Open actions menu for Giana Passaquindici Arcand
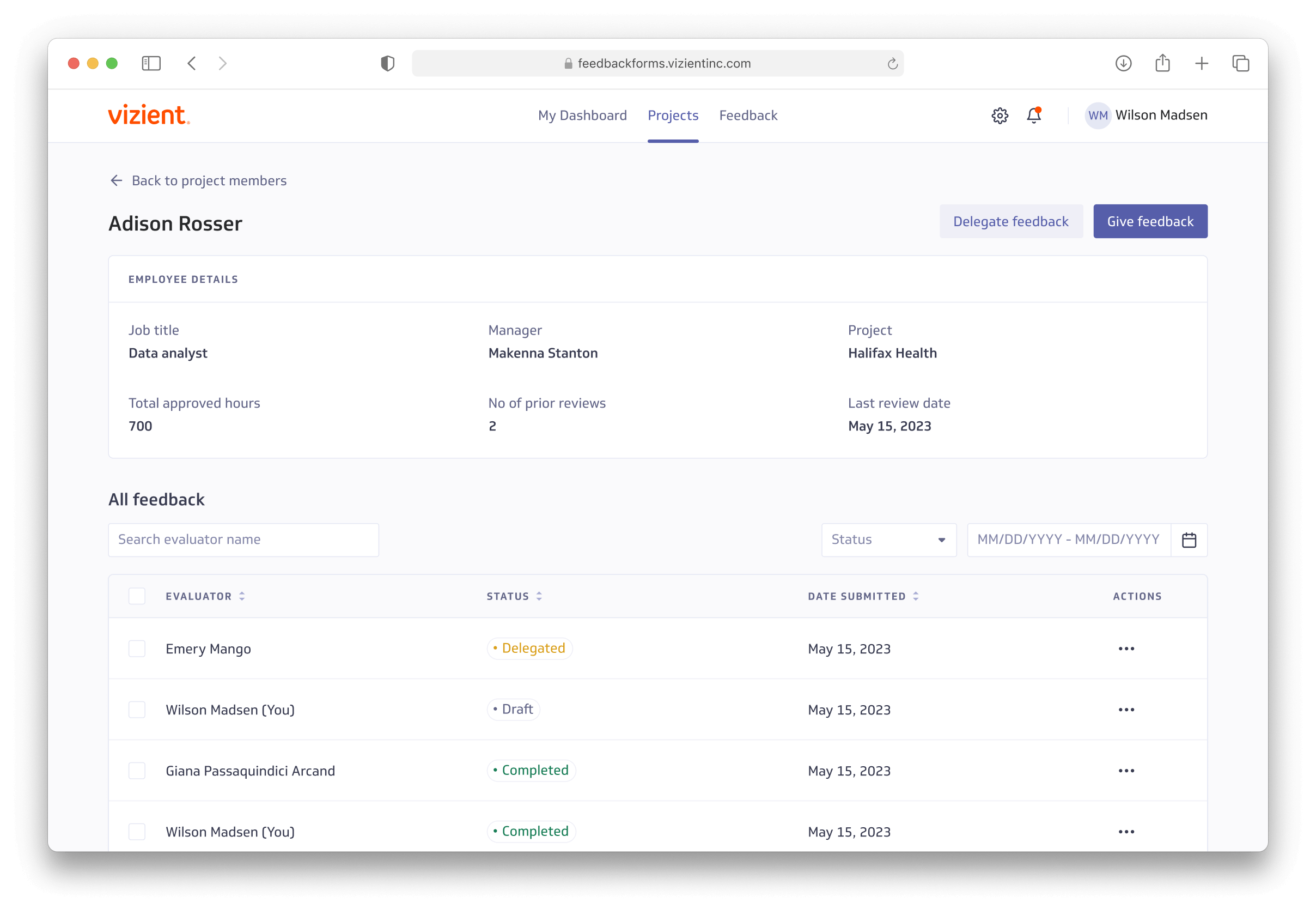Image resolution: width=1316 pixels, height=909 pixels. [x=1126, y=771]
